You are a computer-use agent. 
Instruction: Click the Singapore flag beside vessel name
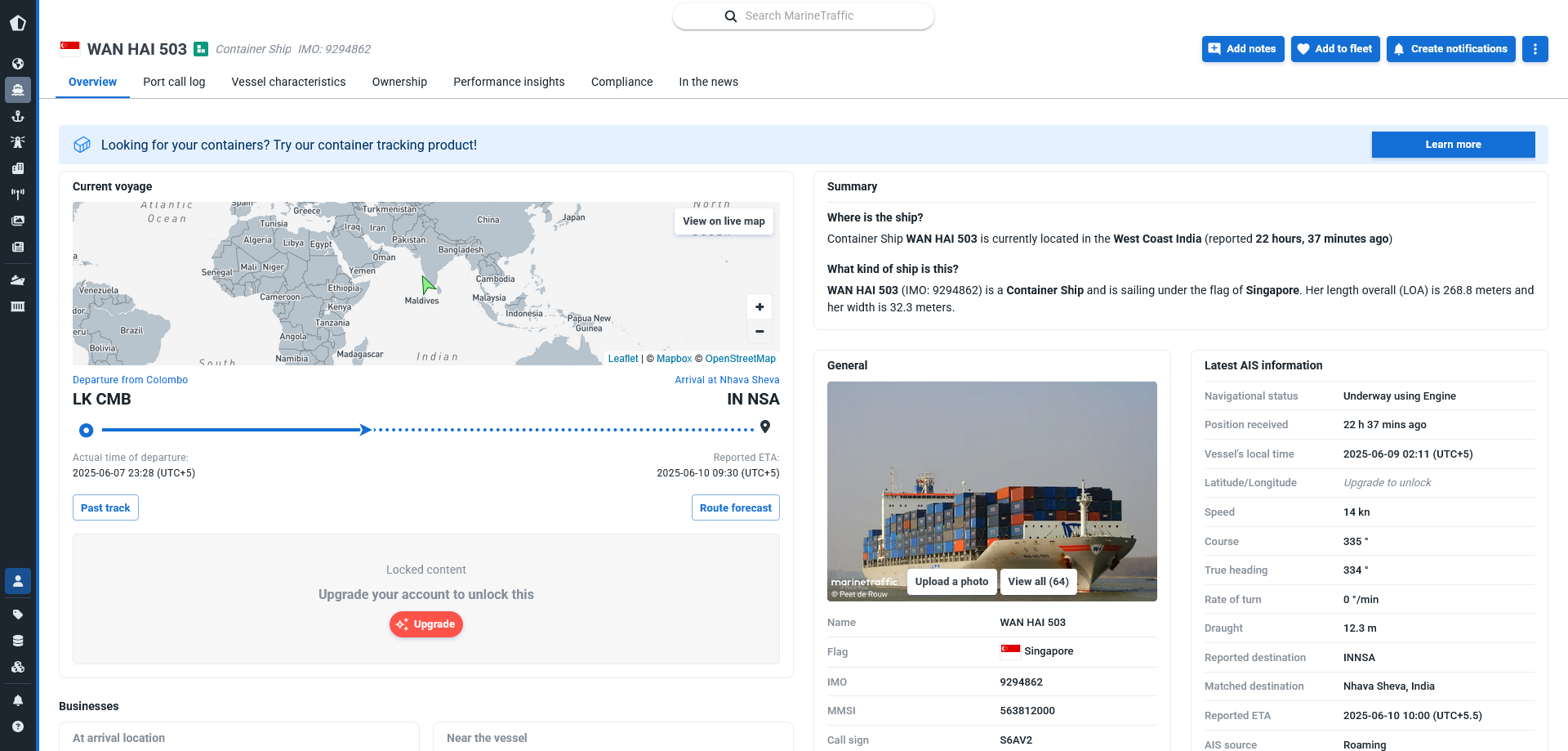coord(69,48)
